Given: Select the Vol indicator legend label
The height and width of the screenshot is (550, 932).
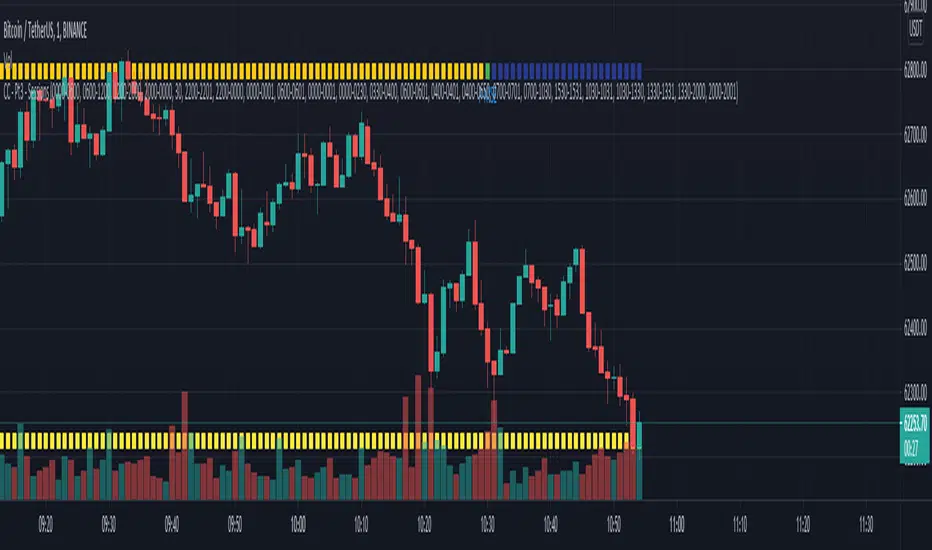Looking at the screenshot, I should click(x=8, y=57).
